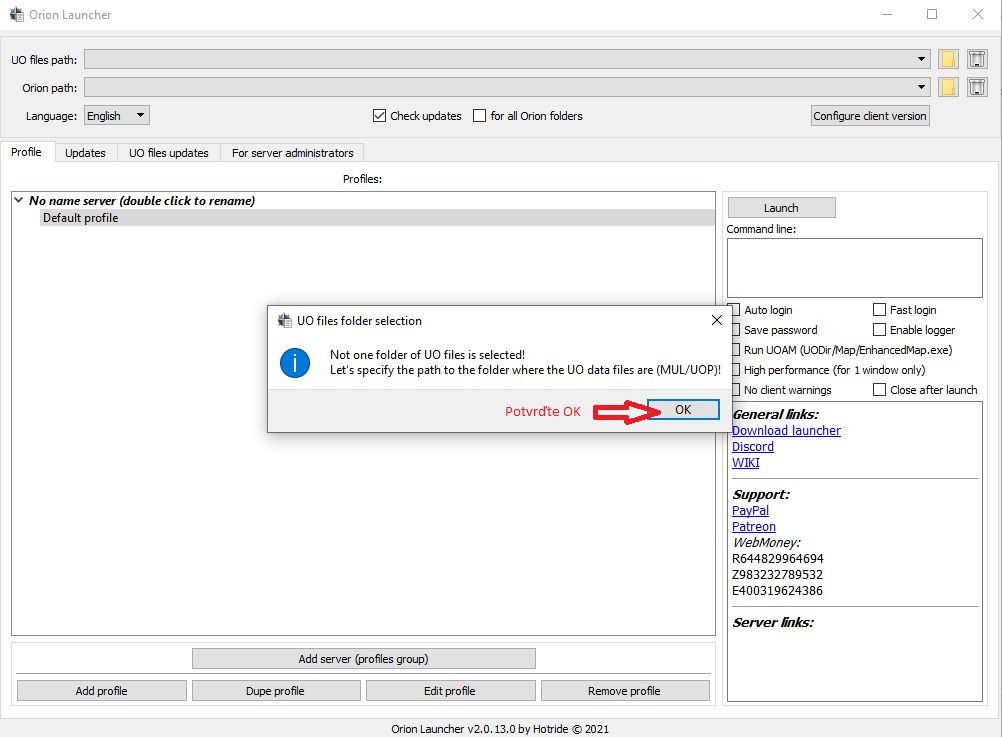
Task: Click Configure client version button
Action: [x=870, y=116]
